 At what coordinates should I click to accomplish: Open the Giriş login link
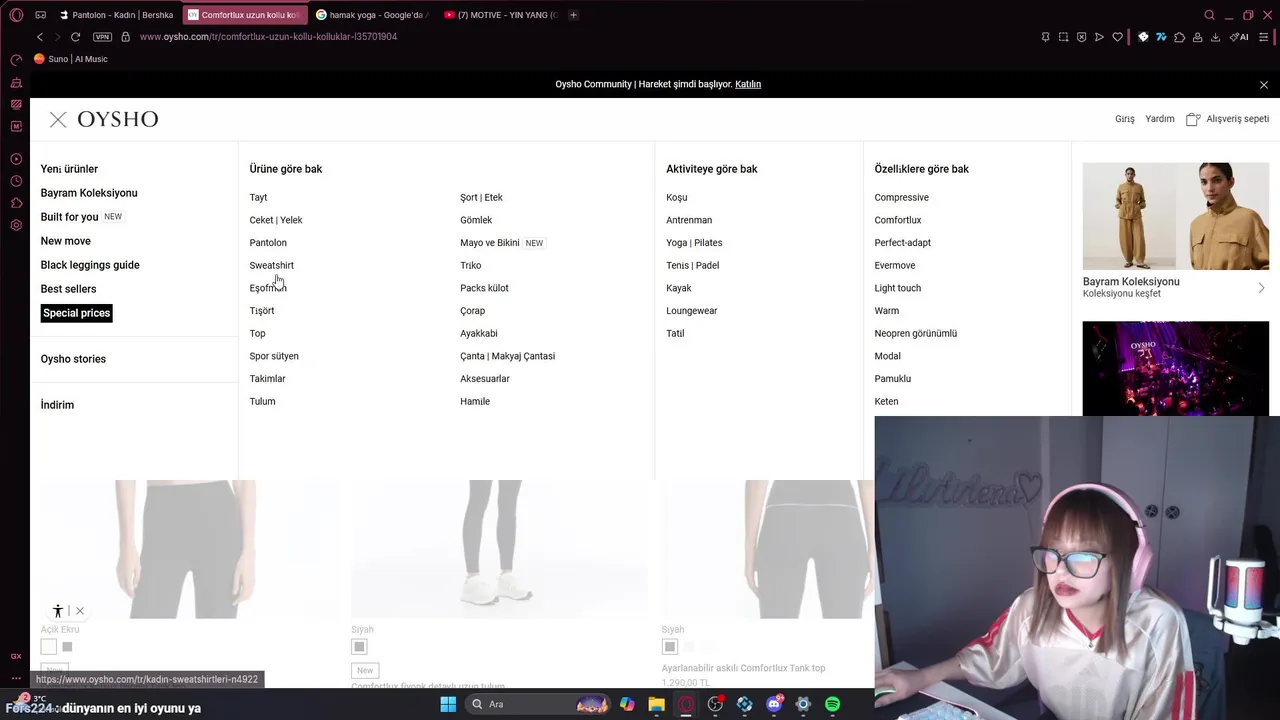(1125, 119)
